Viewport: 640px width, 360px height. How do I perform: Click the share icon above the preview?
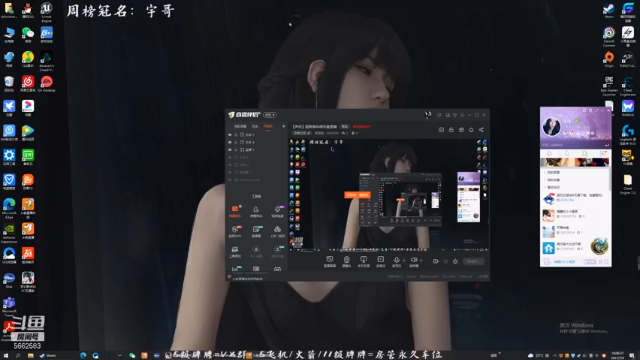tap(481, 130)
